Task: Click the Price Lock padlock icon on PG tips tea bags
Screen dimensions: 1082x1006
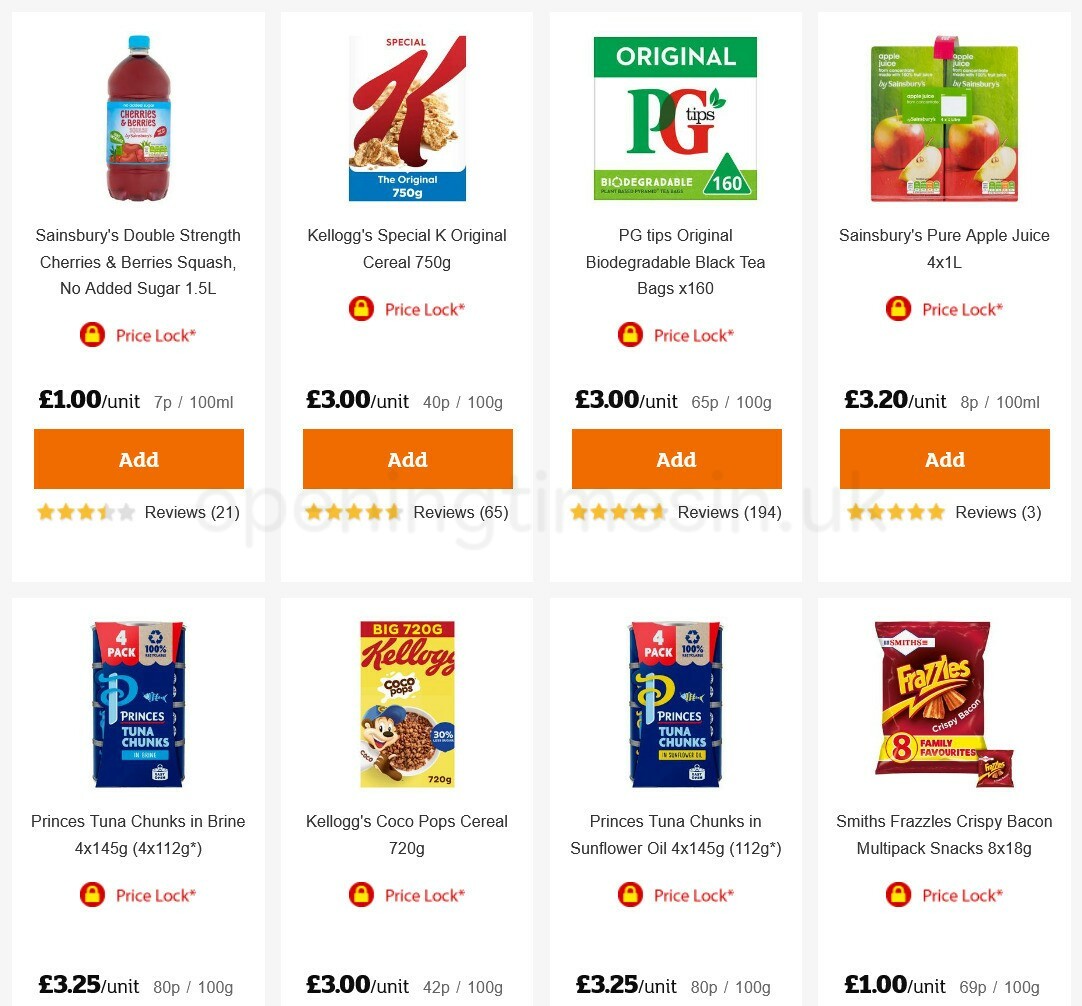Action: 630,334
